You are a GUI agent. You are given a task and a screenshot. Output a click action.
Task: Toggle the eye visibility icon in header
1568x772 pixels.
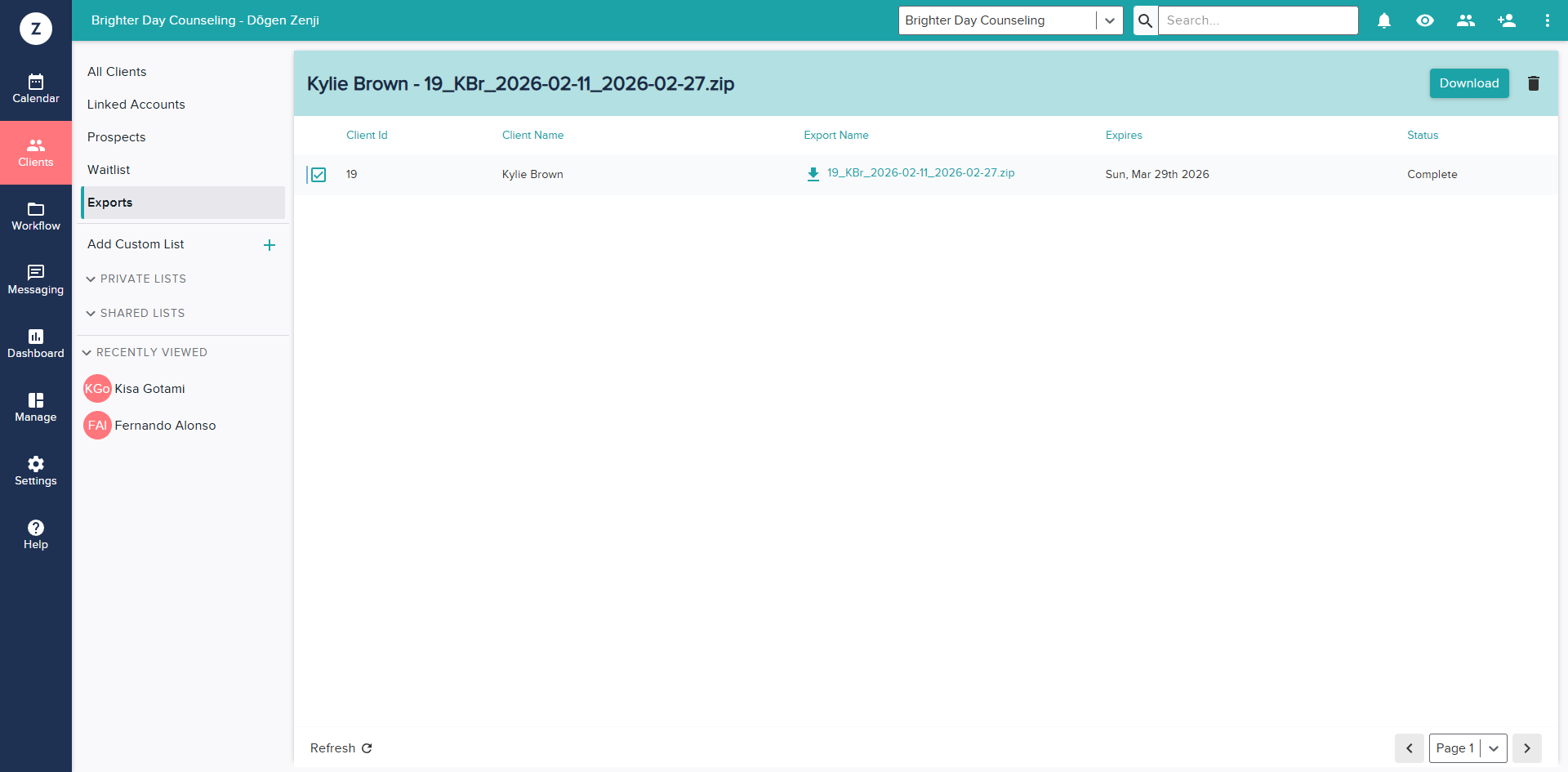[x=1425, y=20]
